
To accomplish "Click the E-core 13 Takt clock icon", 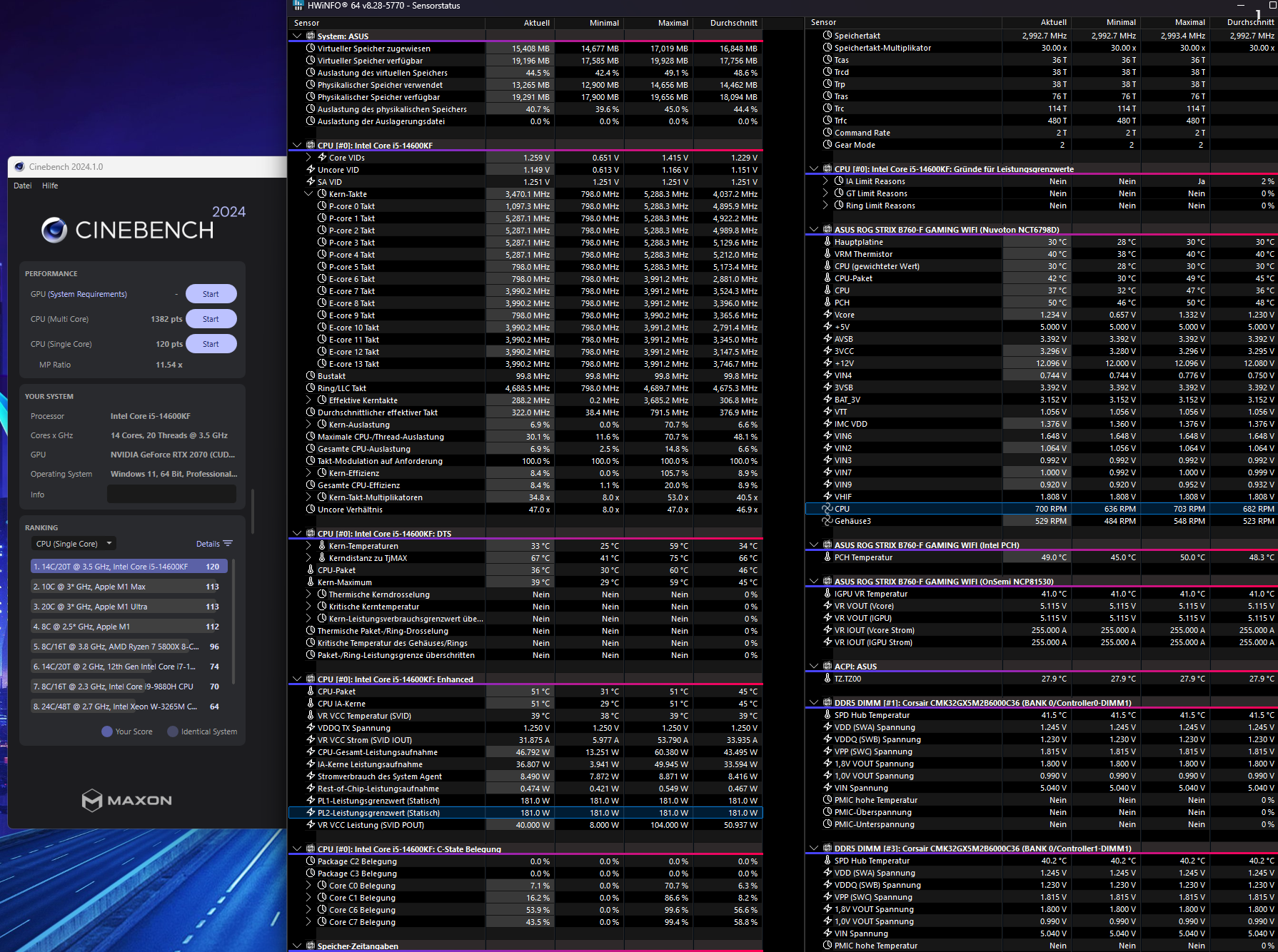I will (322, 364).
